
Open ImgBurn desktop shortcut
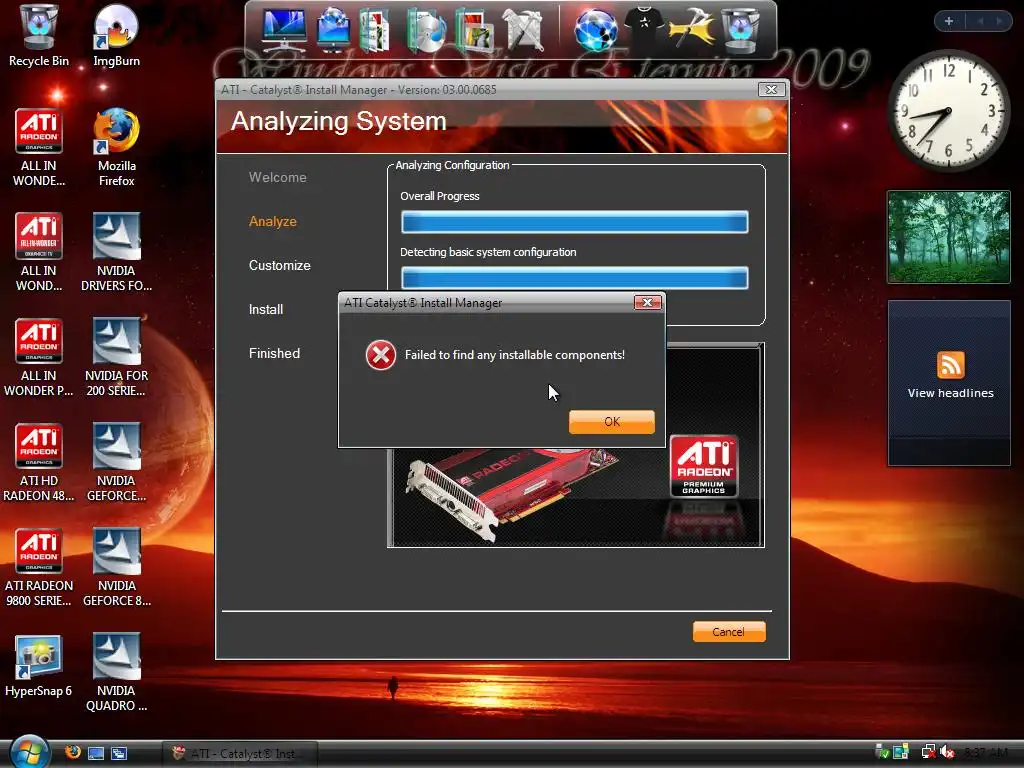click(116, 36)
